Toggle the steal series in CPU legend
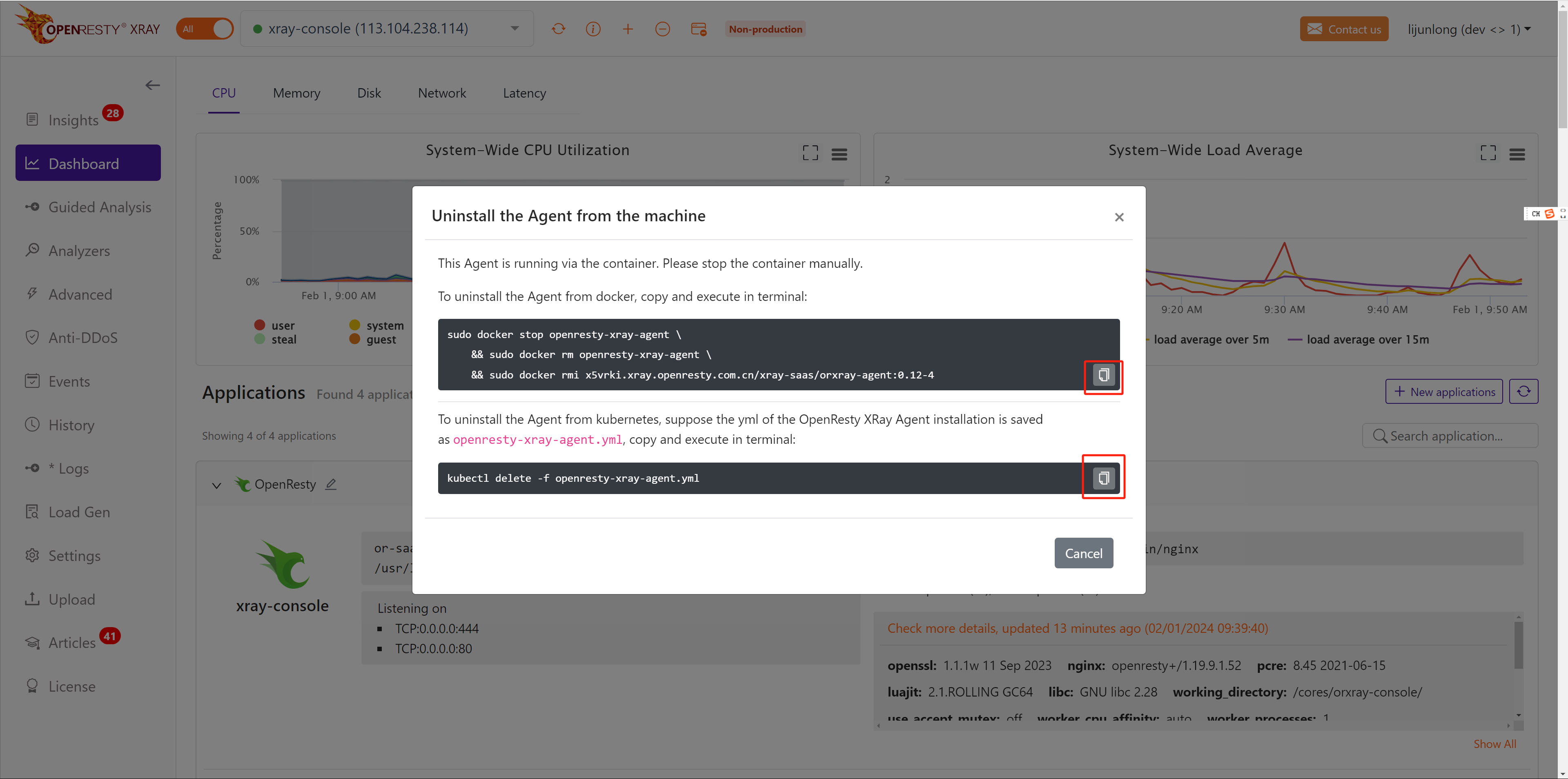Viewport: 1568px width, 779px height. pyautogui.click(x=276, y=340)
